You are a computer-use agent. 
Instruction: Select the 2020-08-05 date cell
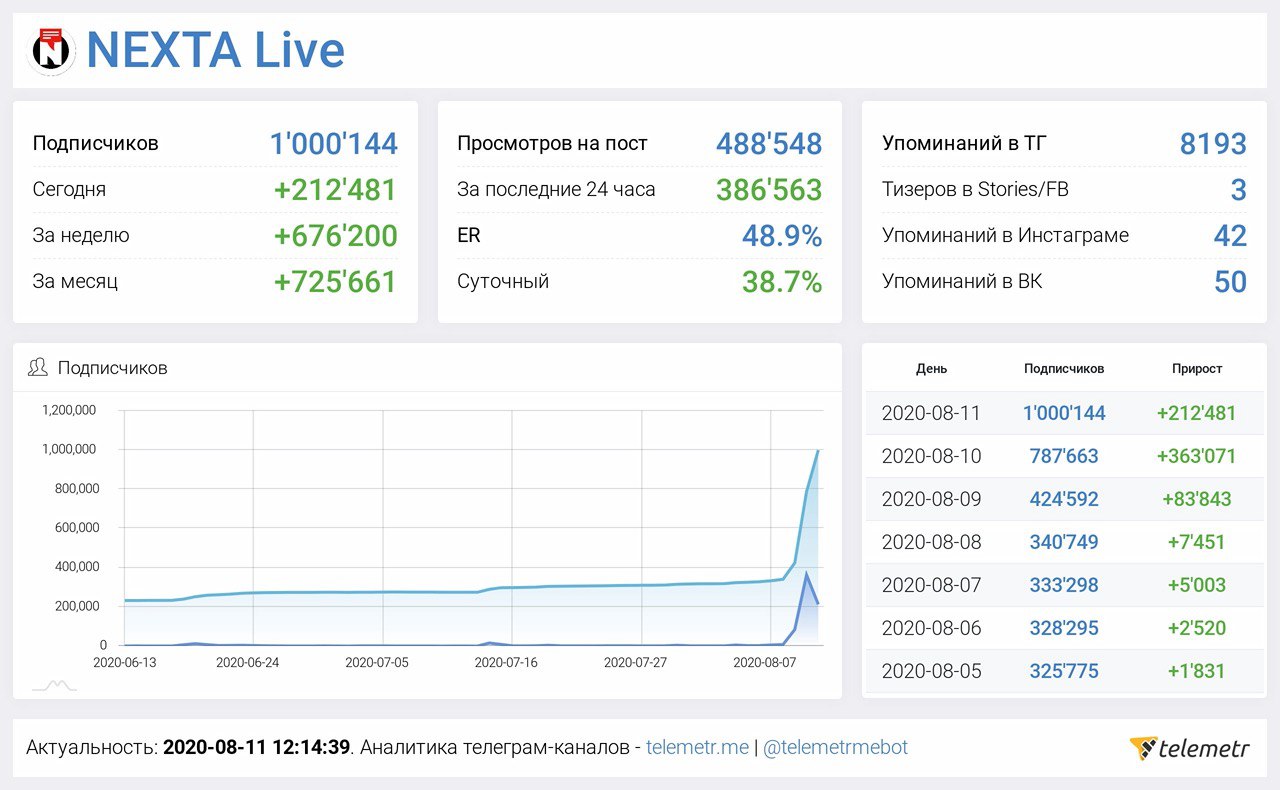[x=931, y=671]
